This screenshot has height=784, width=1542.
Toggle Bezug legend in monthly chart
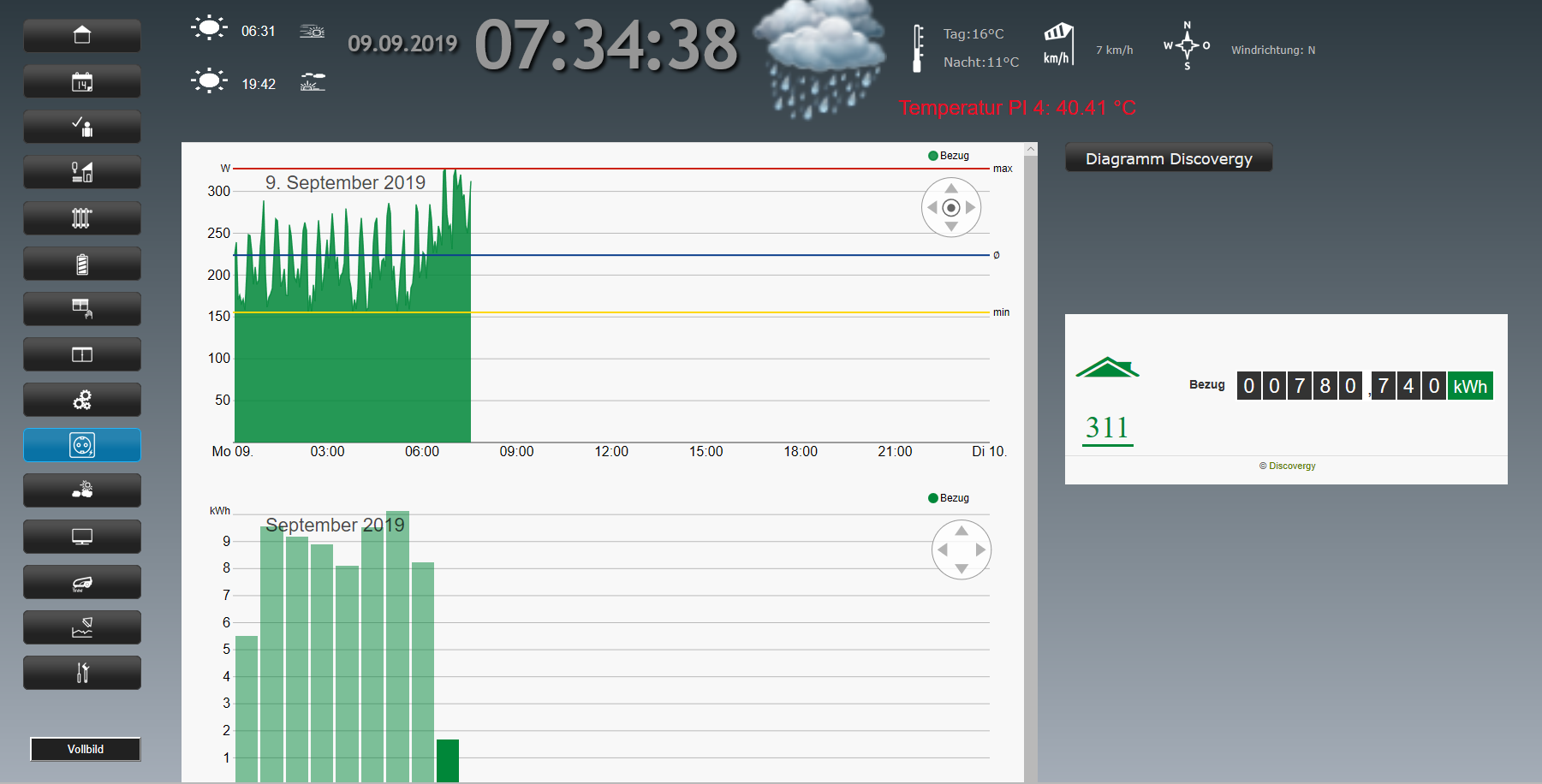[949, 498]
